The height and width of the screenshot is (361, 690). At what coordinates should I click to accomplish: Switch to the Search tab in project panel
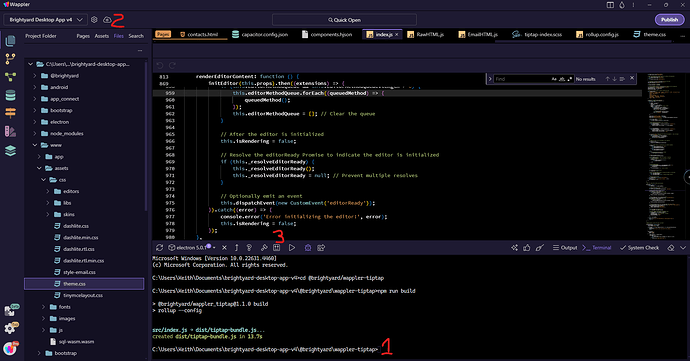(x=136, y=36)
